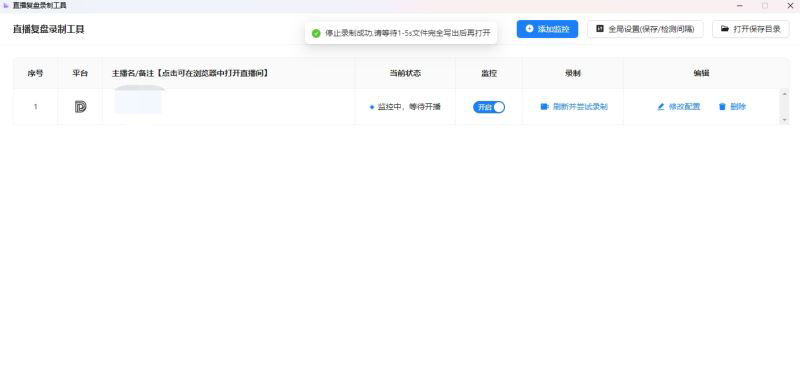Click the 平台 column header
Image resolution: width=800 pixels, height=370 pixels.
[80, 73]
